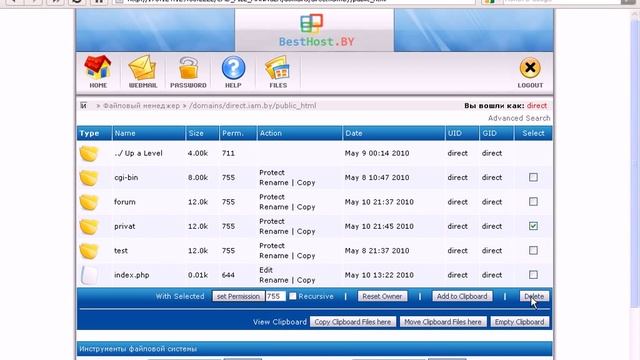The image size is (640, 360).
Task: Click the direct username link
Action: click(537, 106)
